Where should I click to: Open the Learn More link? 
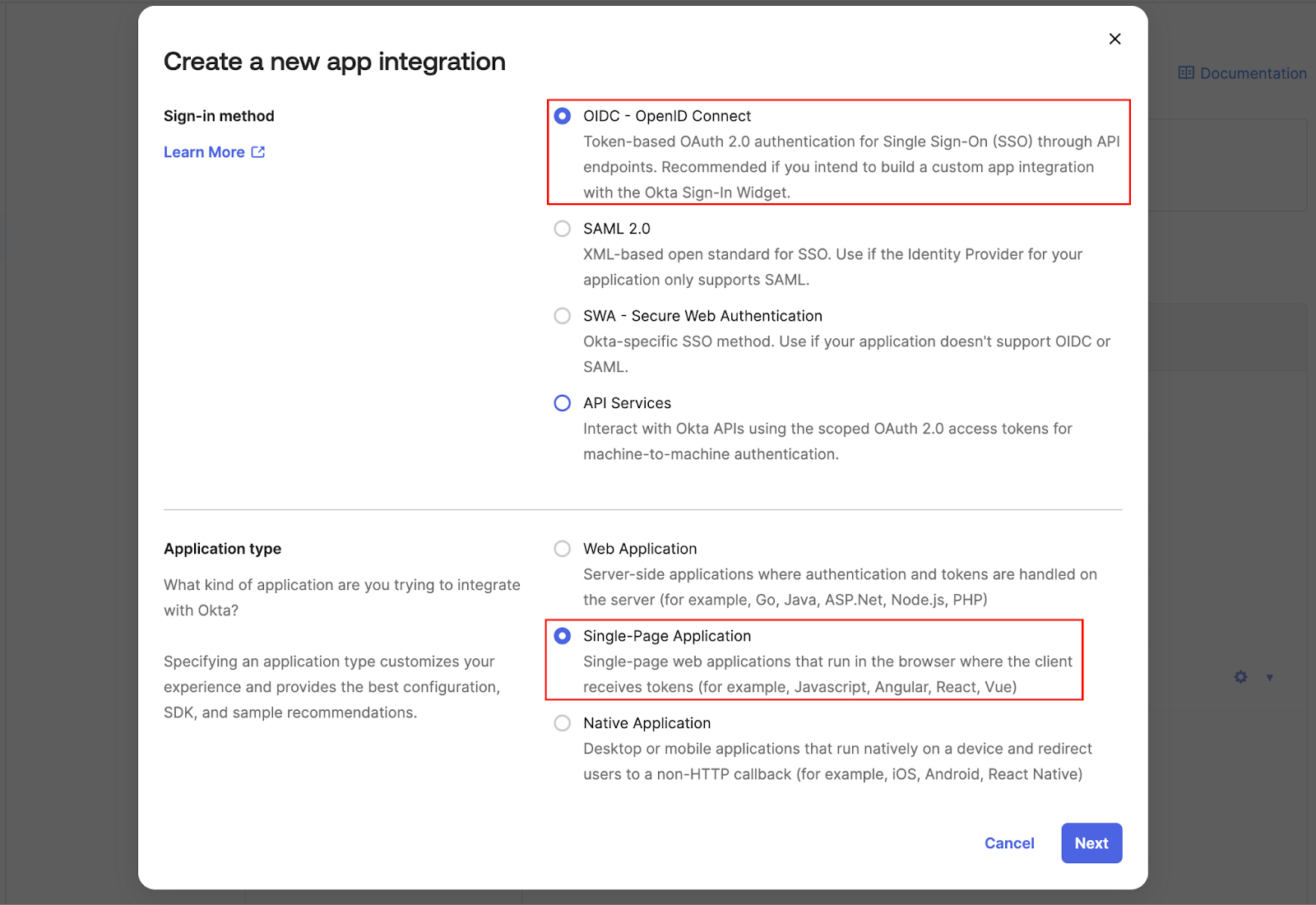204,152
